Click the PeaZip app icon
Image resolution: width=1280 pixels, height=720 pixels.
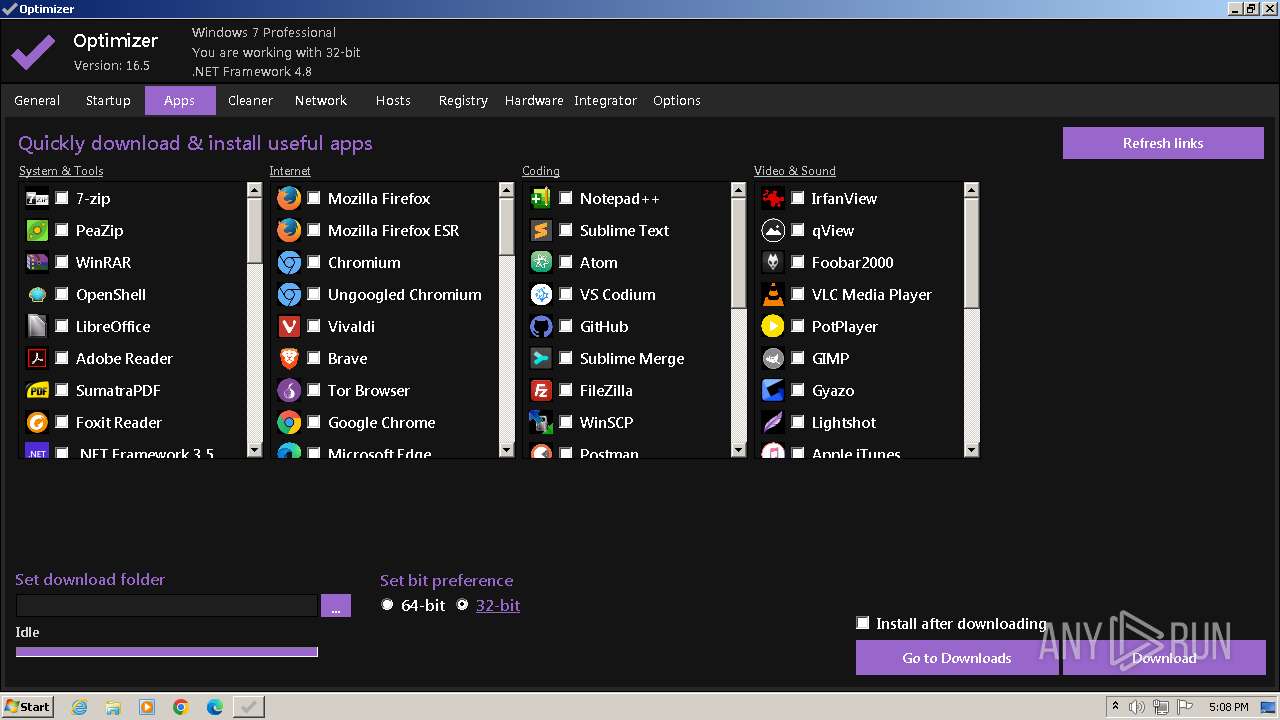pos(37,230)
